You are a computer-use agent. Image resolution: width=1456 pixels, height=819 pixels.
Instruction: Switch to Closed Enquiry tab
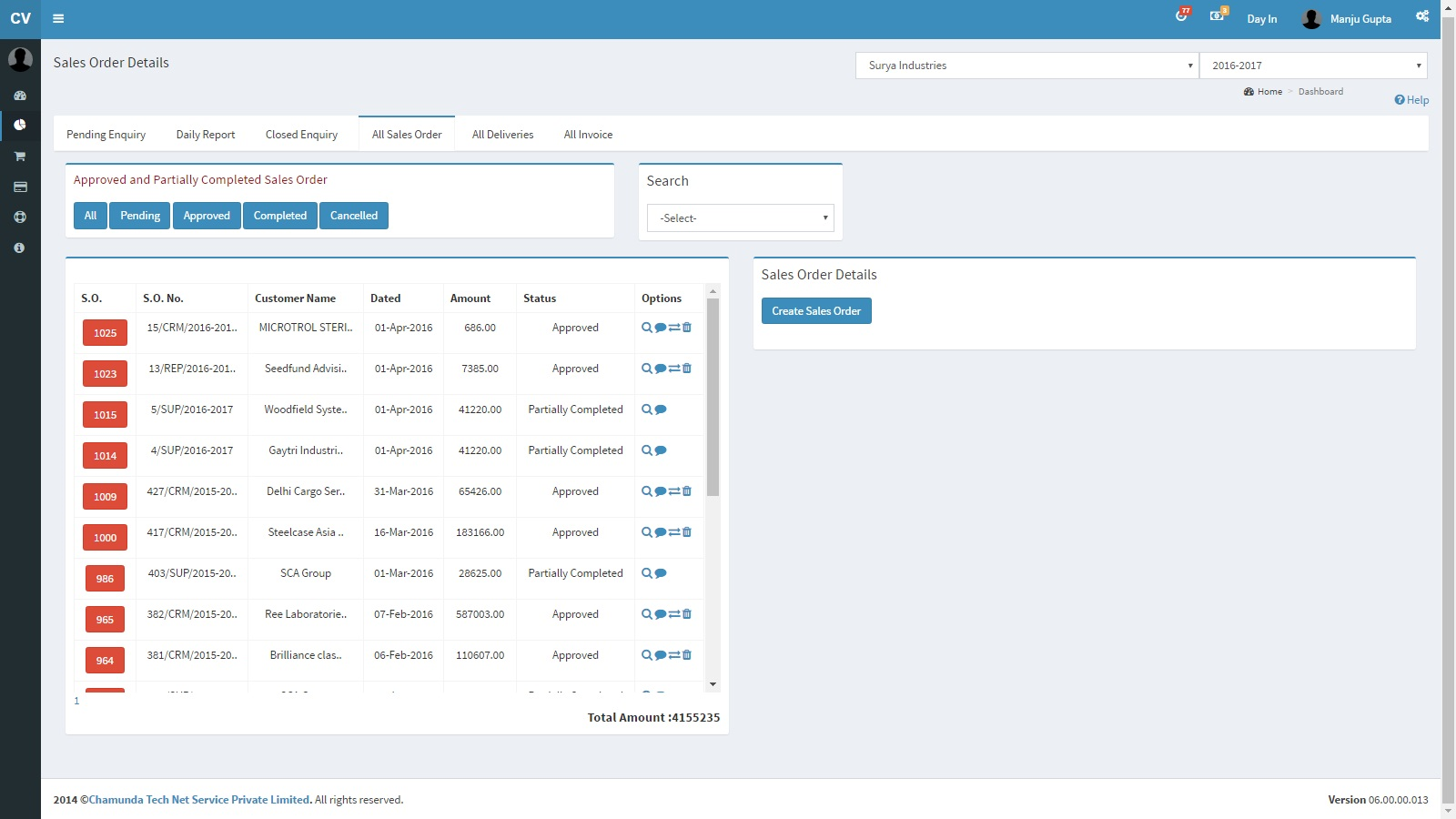click(301, 135)
